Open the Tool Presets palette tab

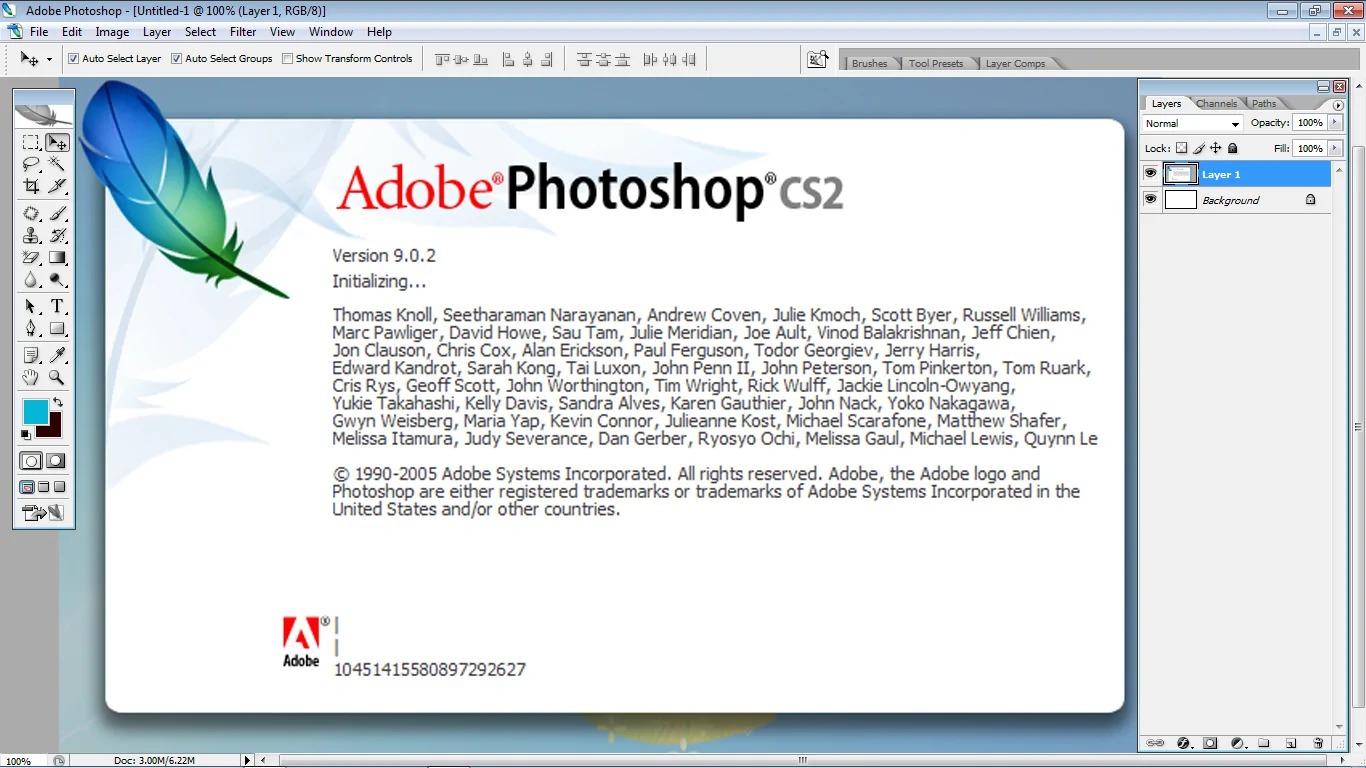[x=936, y=63]
